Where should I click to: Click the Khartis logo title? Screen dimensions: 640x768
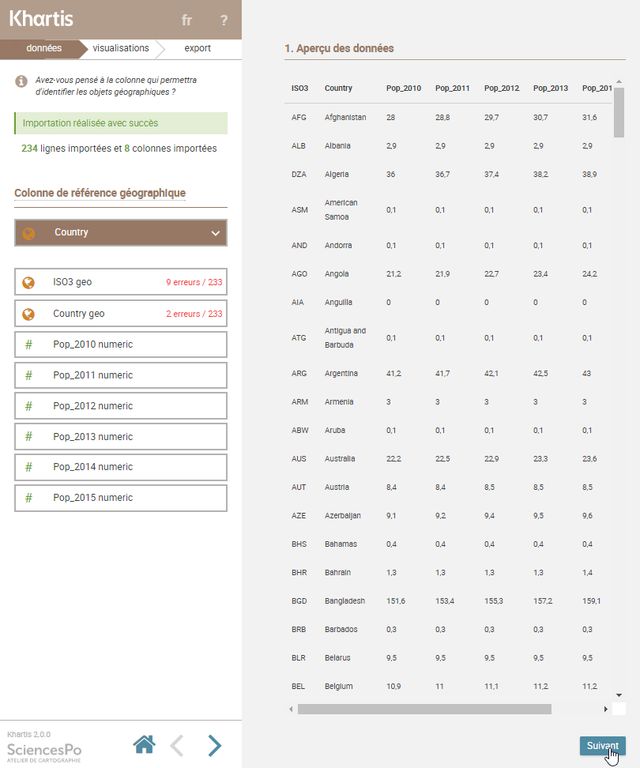point(41,19)
